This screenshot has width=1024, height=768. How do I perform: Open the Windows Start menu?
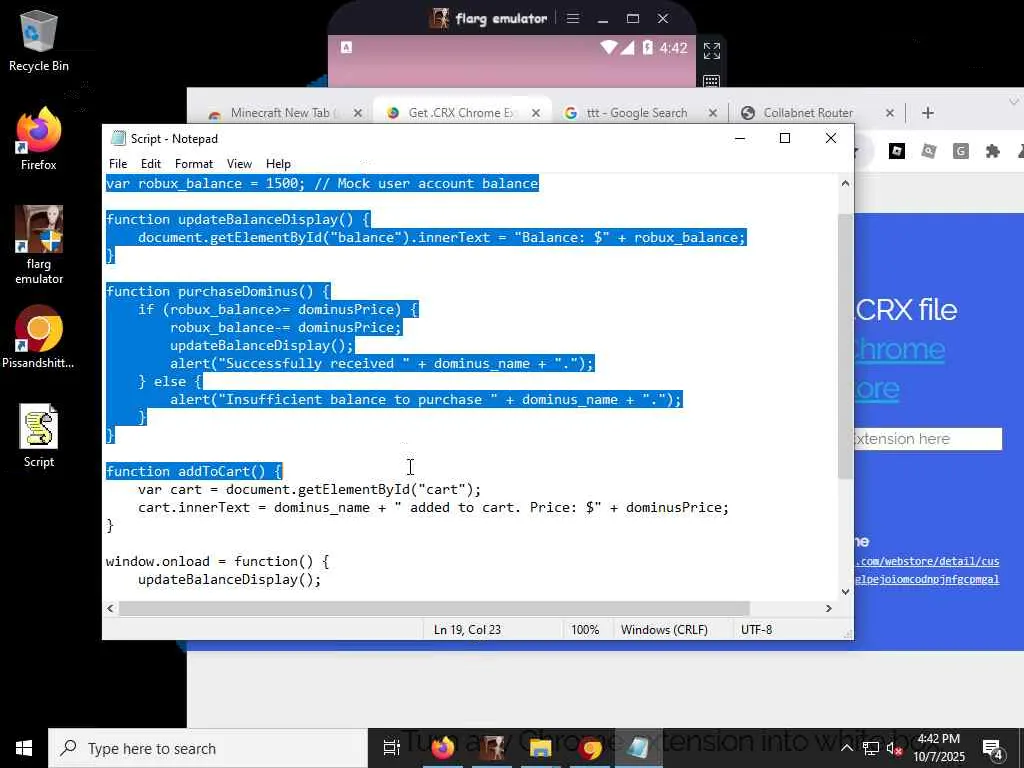coord(24,748)
